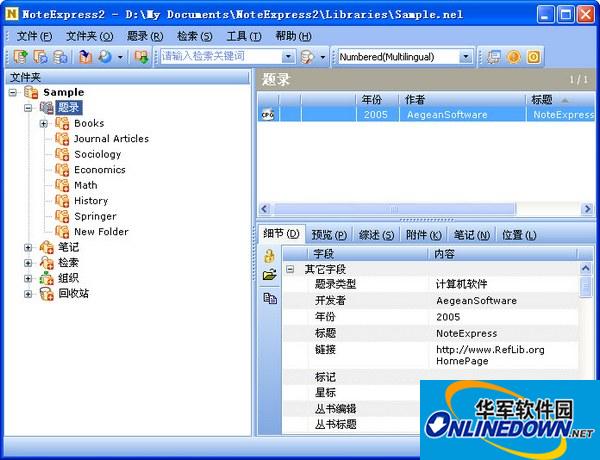600x460 pixels.
Task: Switch to the 位置 (L) tab
Action: pos(519,235)
